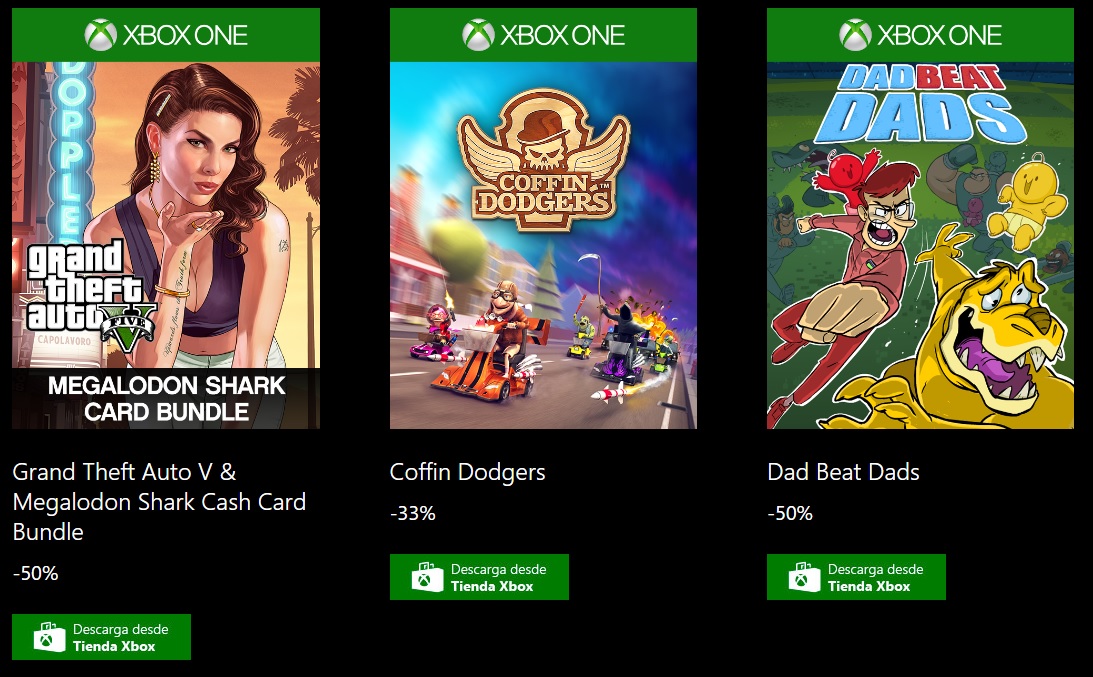Open the Coffin Dodgers title link
The height and width of the screenshot is (677, 1093).
coord(467,472)
